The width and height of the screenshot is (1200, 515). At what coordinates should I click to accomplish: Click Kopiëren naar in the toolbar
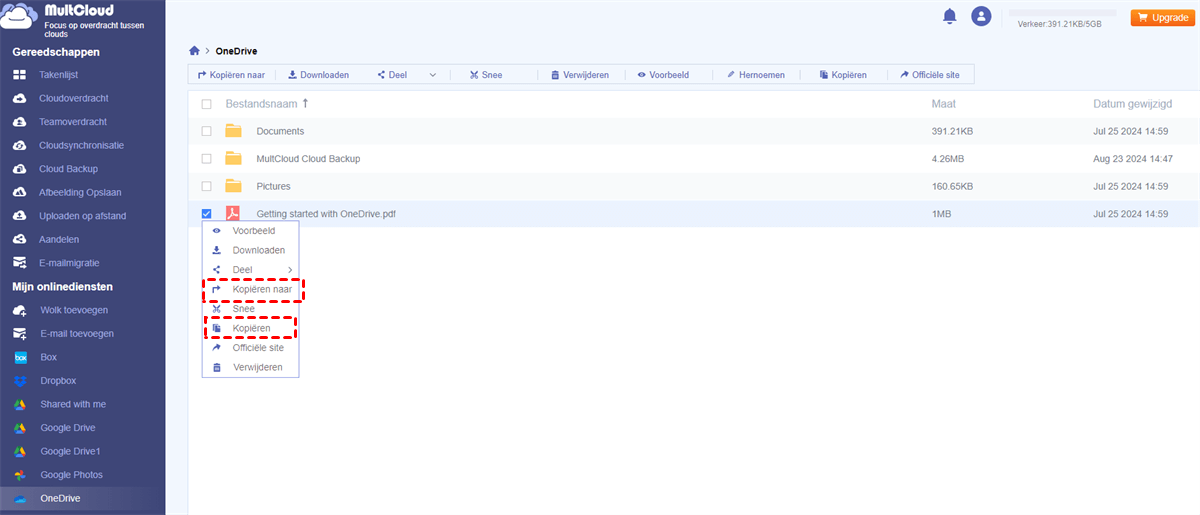pyautogui.click(x=230, y=75)
